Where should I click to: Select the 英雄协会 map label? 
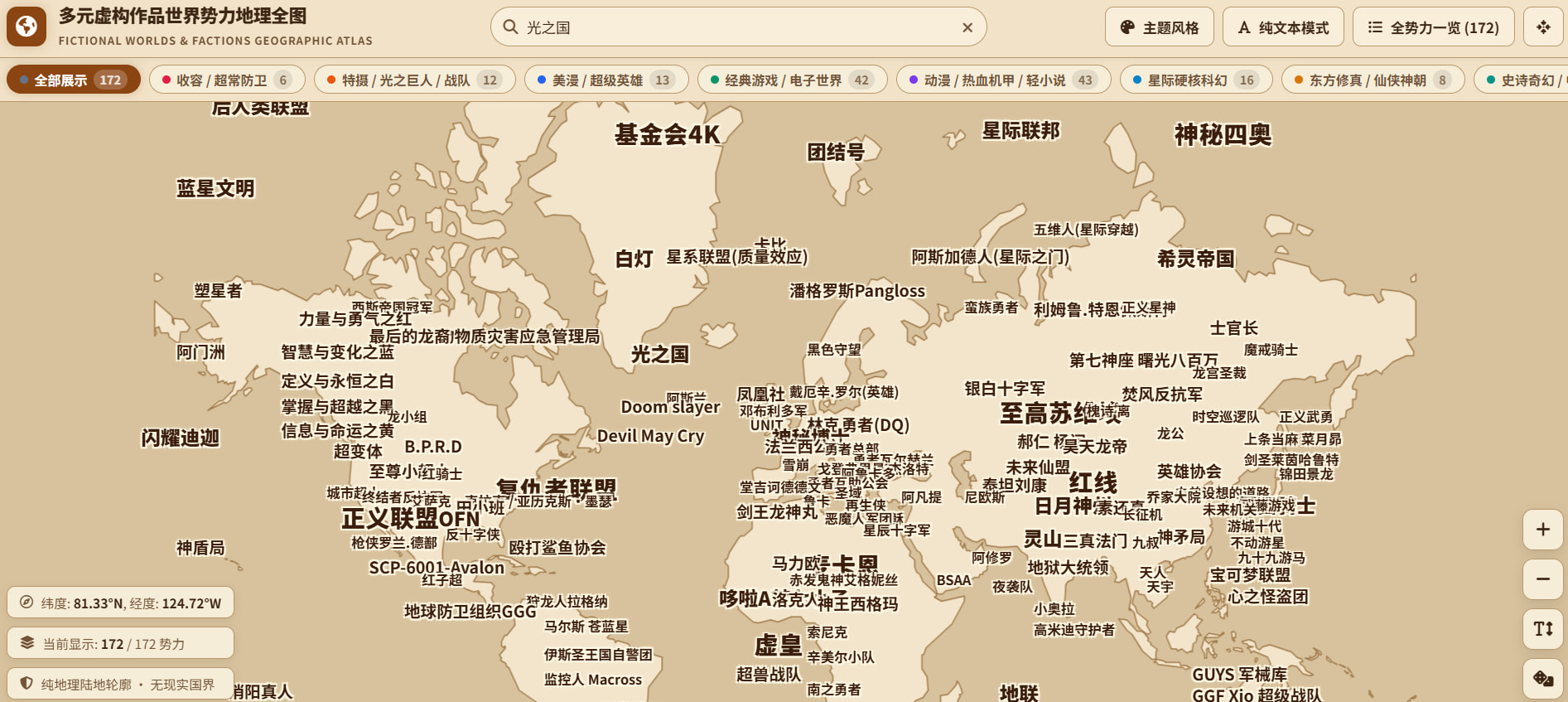tap(1189, 472)
